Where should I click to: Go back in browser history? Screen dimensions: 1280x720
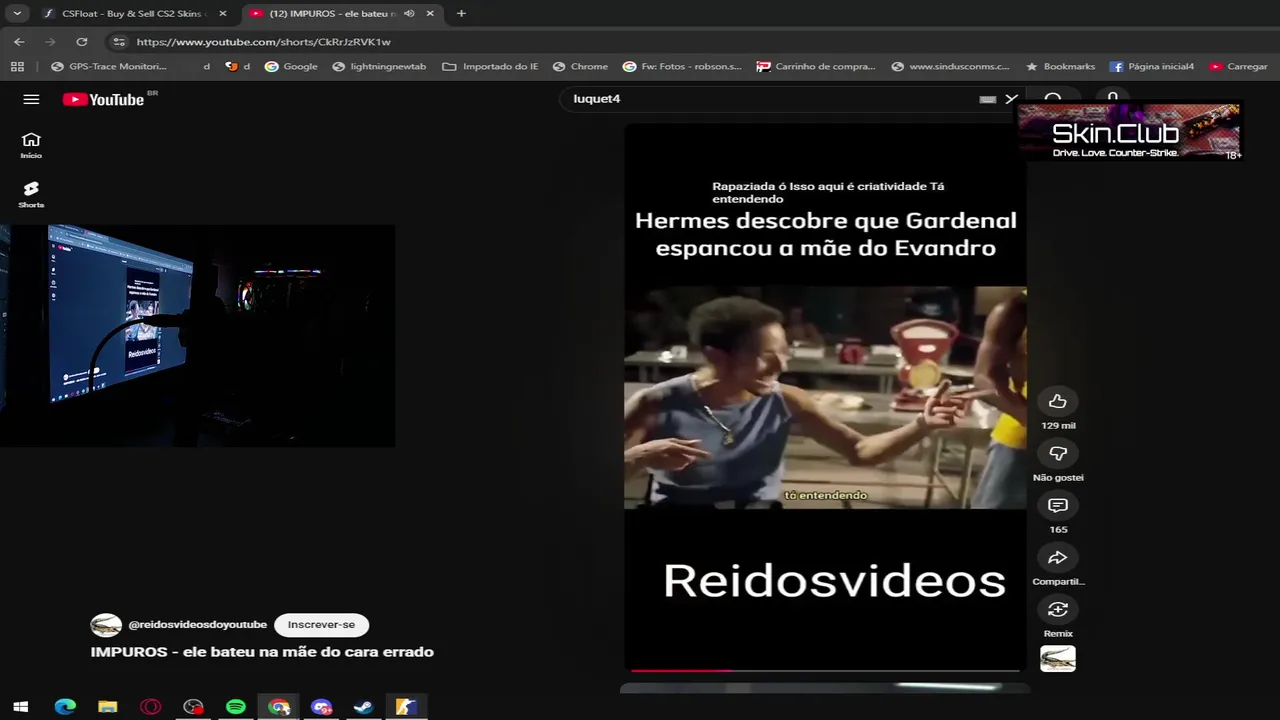tap(19, 42)
